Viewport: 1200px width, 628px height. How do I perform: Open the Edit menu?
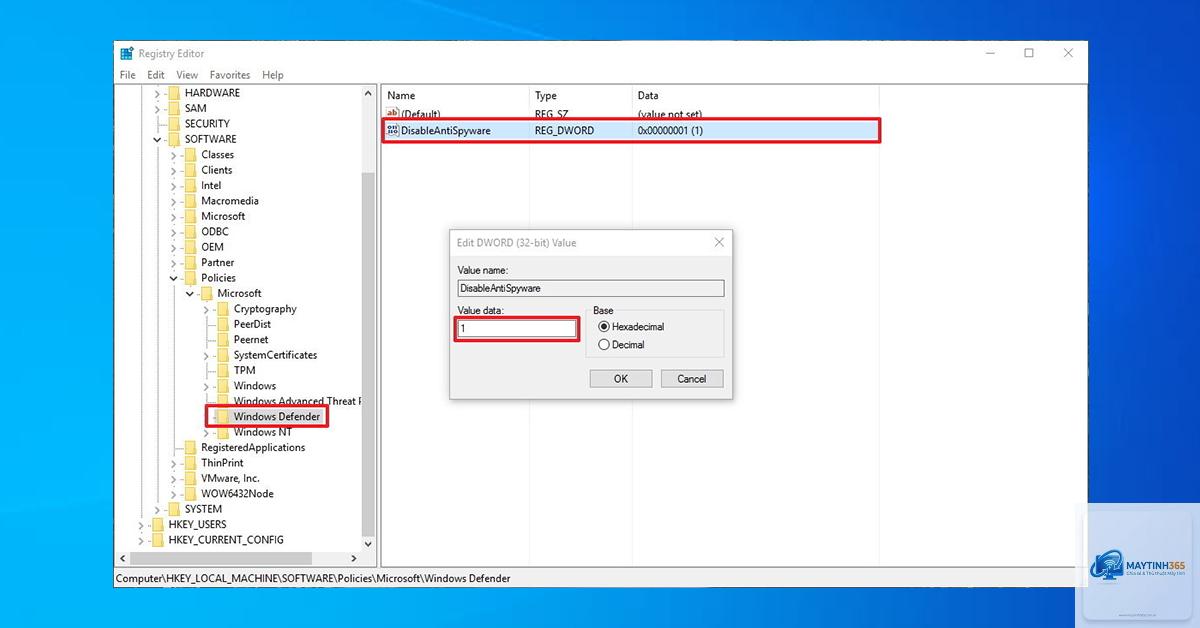click(156, 75)
